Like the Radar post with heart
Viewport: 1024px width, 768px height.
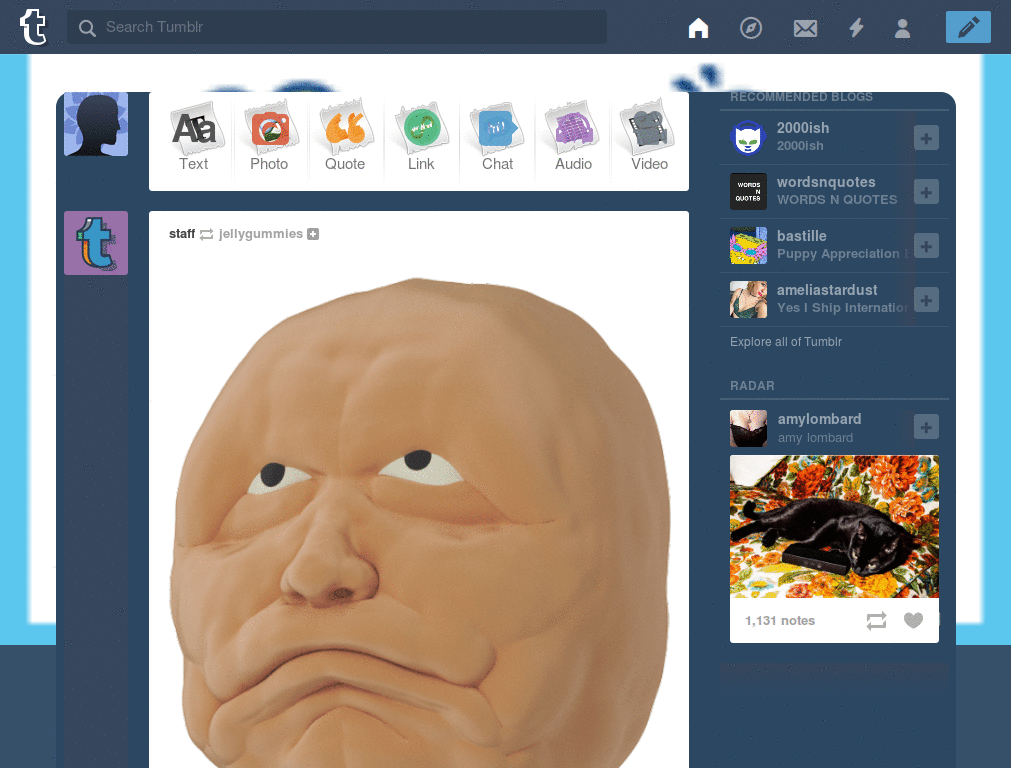pos(913,620)
